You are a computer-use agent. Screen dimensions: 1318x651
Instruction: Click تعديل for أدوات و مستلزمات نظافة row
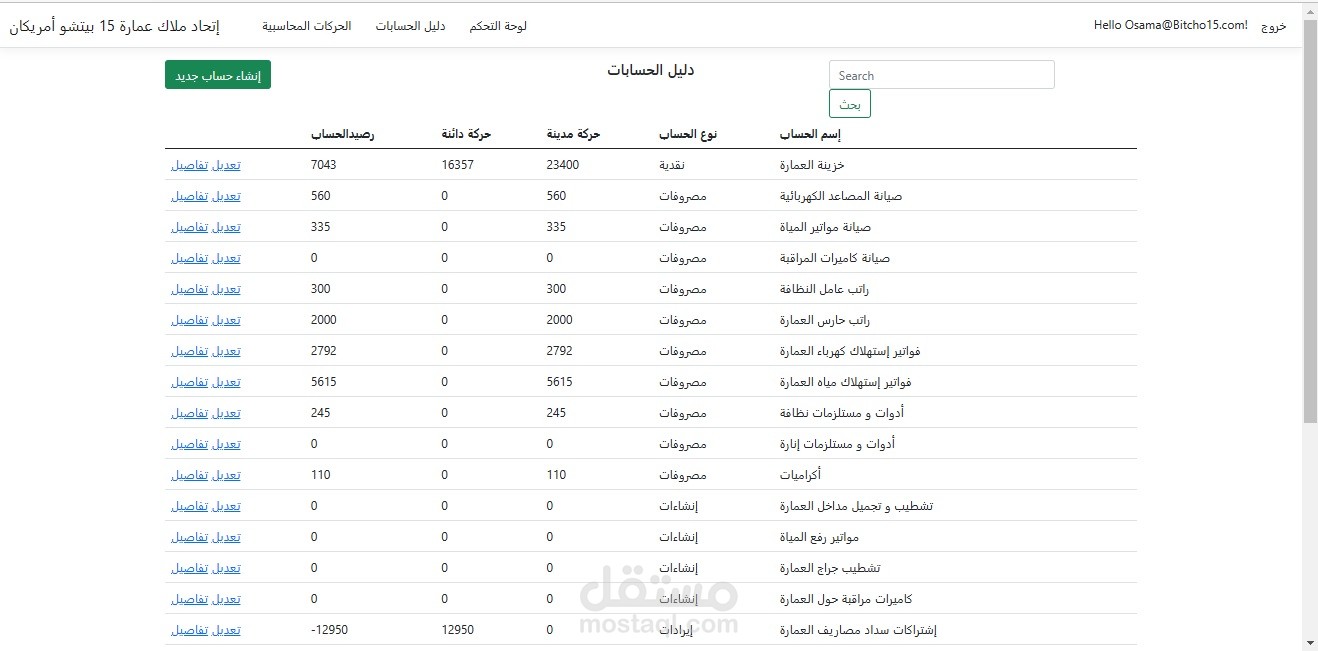[x=226, y=413]
